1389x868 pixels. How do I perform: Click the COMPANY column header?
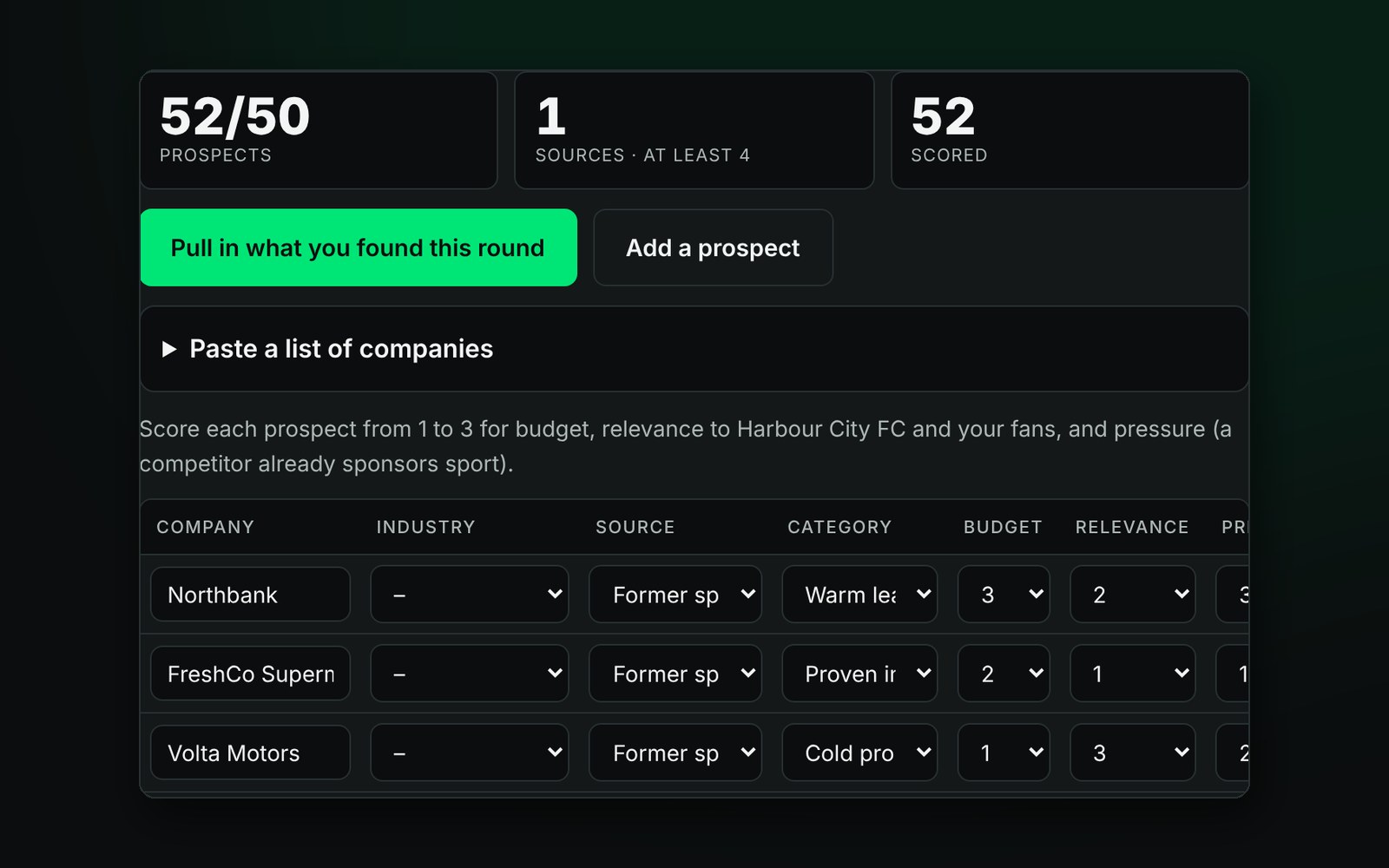(205, 527)
